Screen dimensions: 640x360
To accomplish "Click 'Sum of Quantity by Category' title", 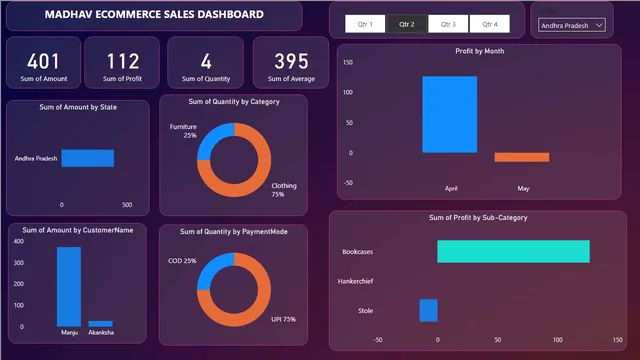I will click(234, 102).
